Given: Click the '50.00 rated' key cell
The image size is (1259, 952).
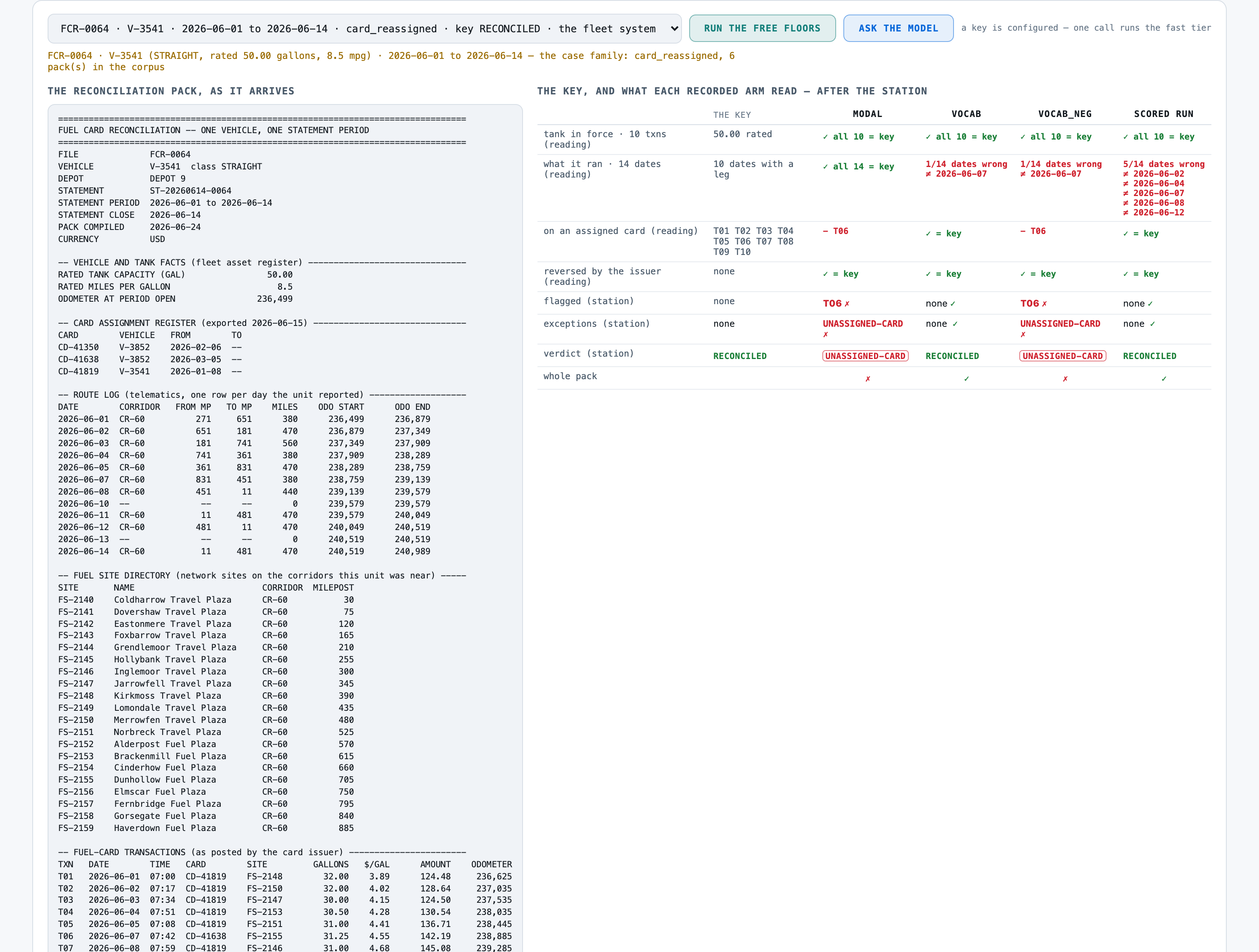Looking at the screenshot, I should (743, 134).
